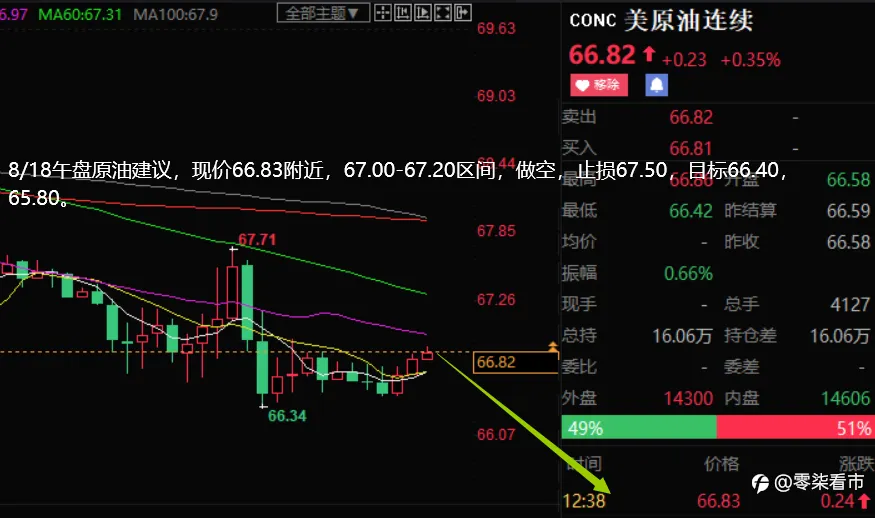Click the red 51% ratio bar
This screenshot has height=518, width=875.
(x=795, y=427)
